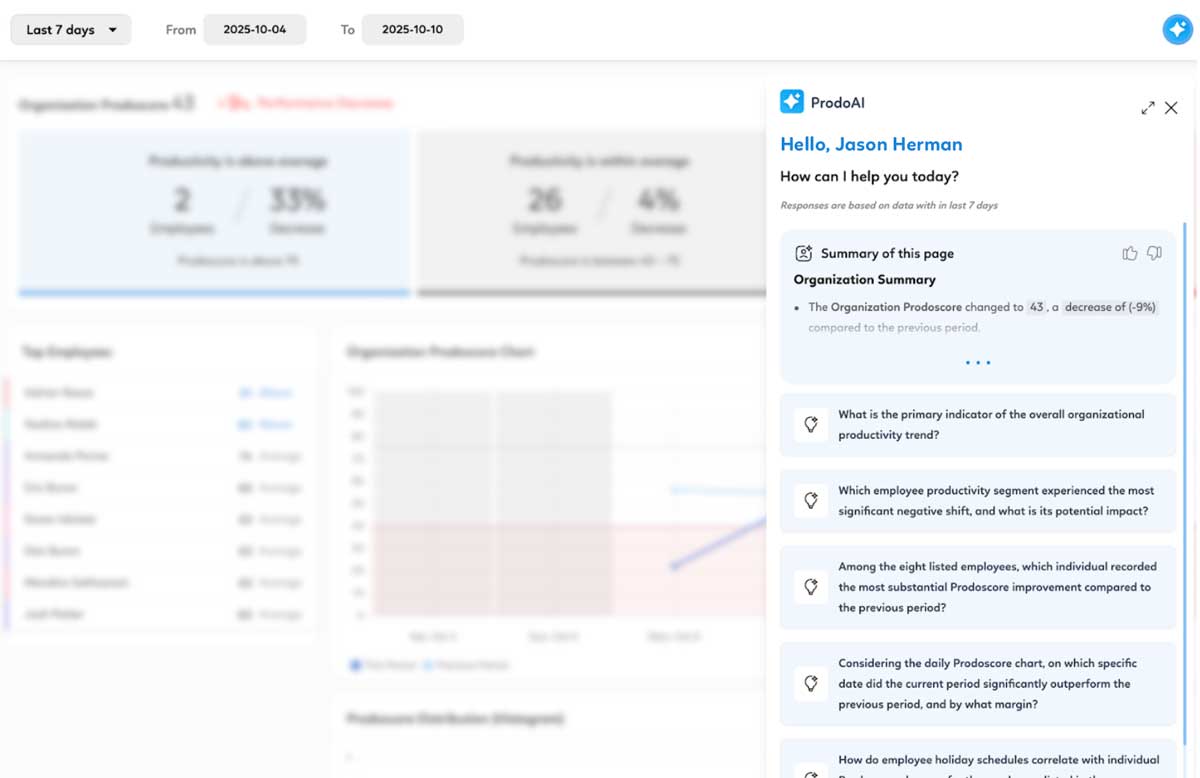Click the ProdoAI sparkle button in top bar
Viewport: 1200px width, 778px height.
tap(1177, 29)
